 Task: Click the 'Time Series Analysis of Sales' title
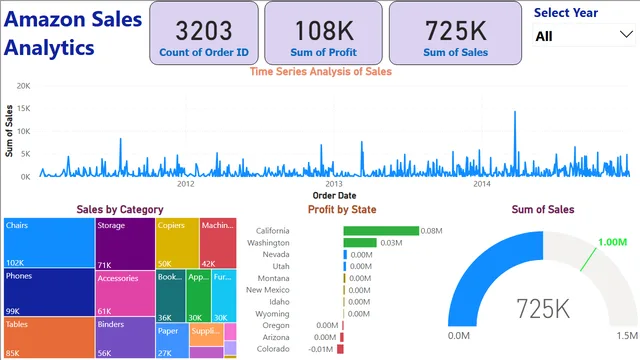pyautogui.click(x=321, y=71)
